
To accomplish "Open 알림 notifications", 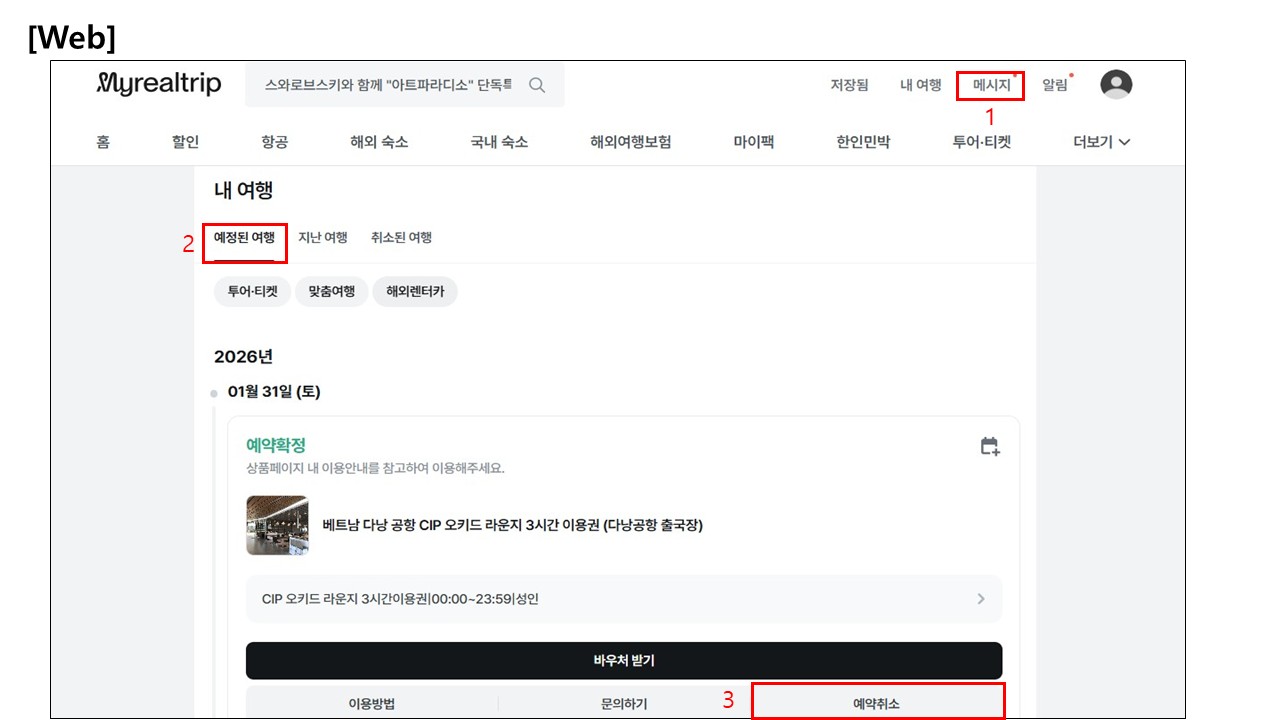I will (1055, 85).
